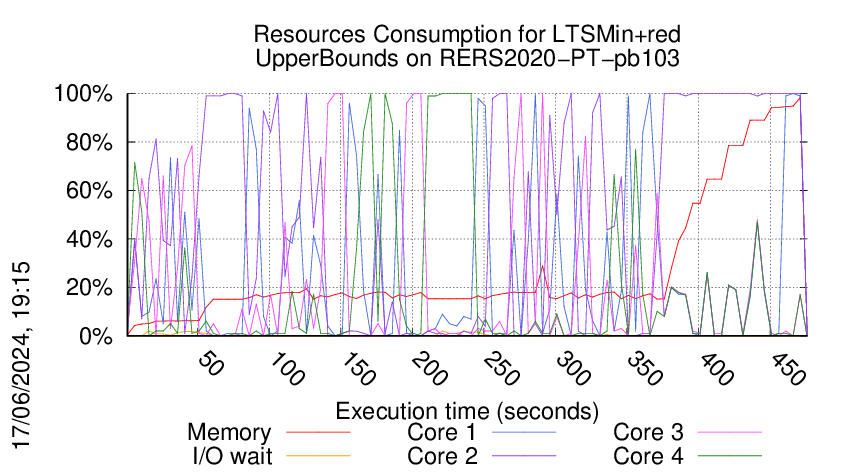The width and height of the screenshot is (850, 475).
Task: Click the green Core 4 legend line sample
Action: coord(730,456)
